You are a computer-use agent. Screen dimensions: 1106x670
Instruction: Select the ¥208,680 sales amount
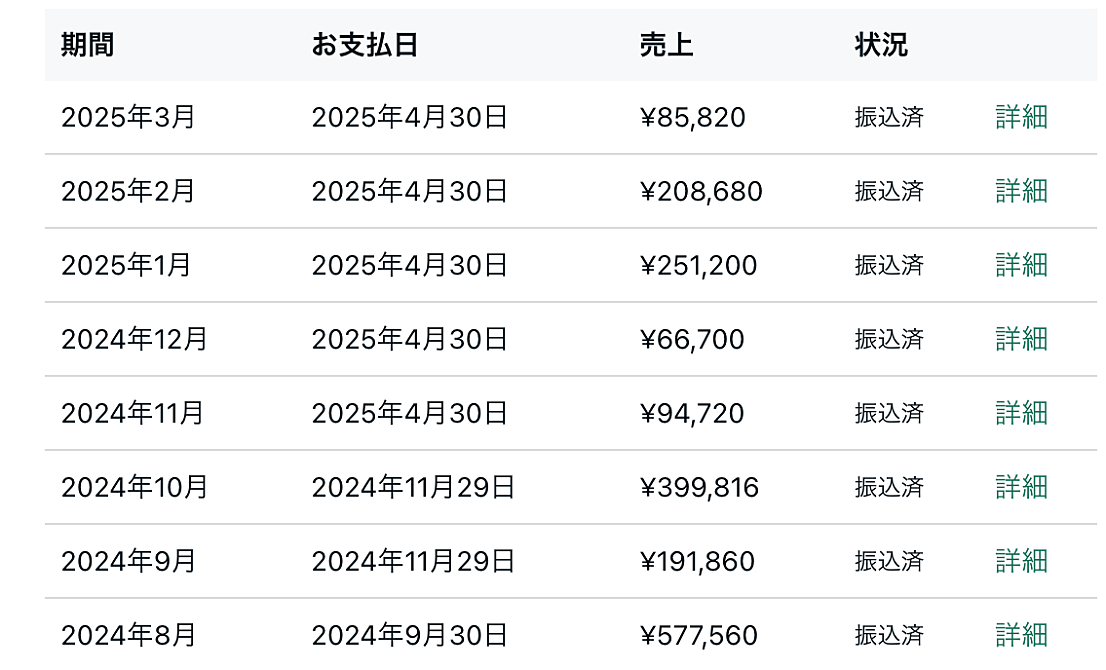[x=701, y=192]
